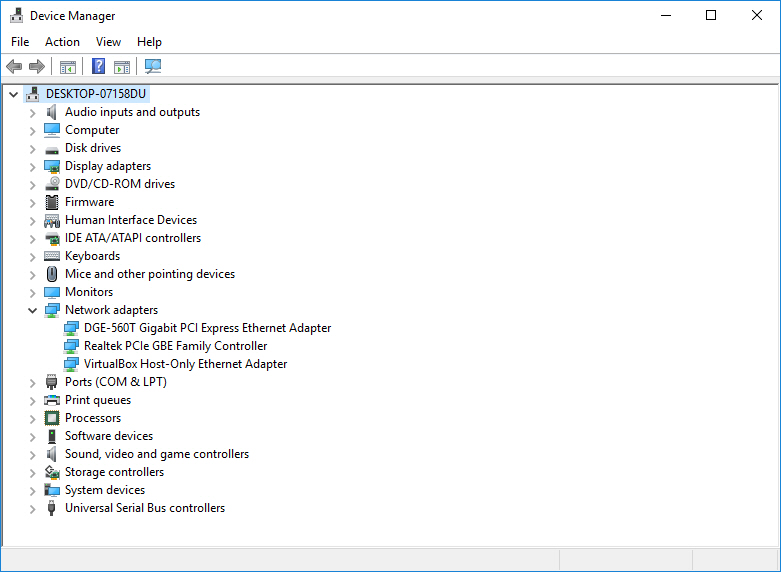The height and width of the screenshot is (572, 781).
Task: Expand Audio inputs and outputs
Action: (33, 113)
